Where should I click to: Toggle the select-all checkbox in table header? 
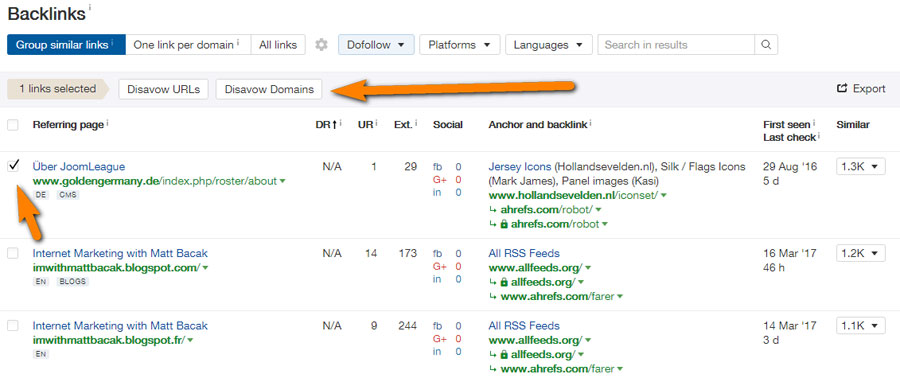coord(13,124)
